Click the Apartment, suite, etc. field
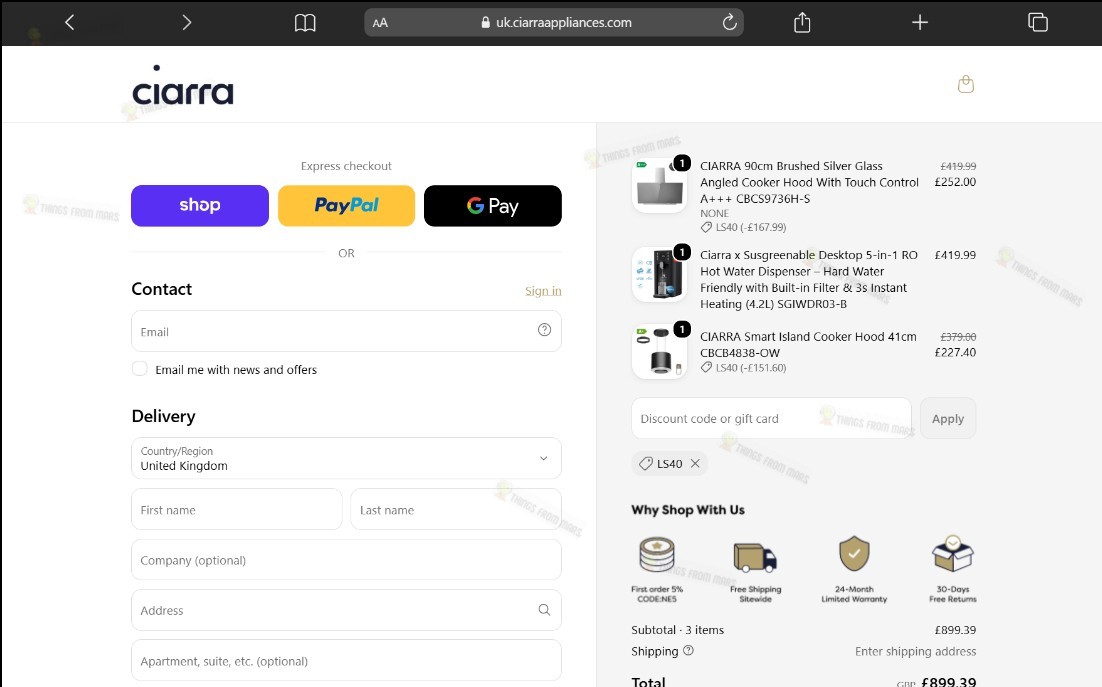1102x687 pixels. coord(346,660)
